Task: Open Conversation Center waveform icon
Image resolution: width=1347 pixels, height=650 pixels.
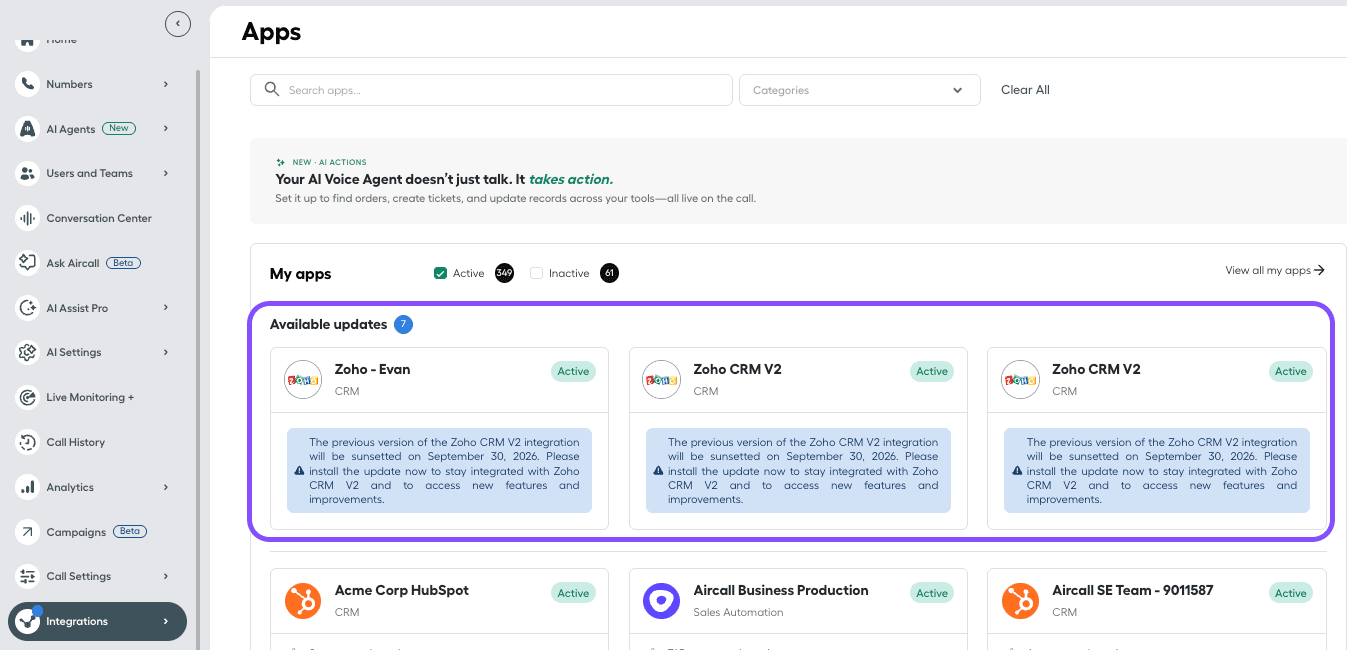Action: pyautogui.click(x=28, y=218)
